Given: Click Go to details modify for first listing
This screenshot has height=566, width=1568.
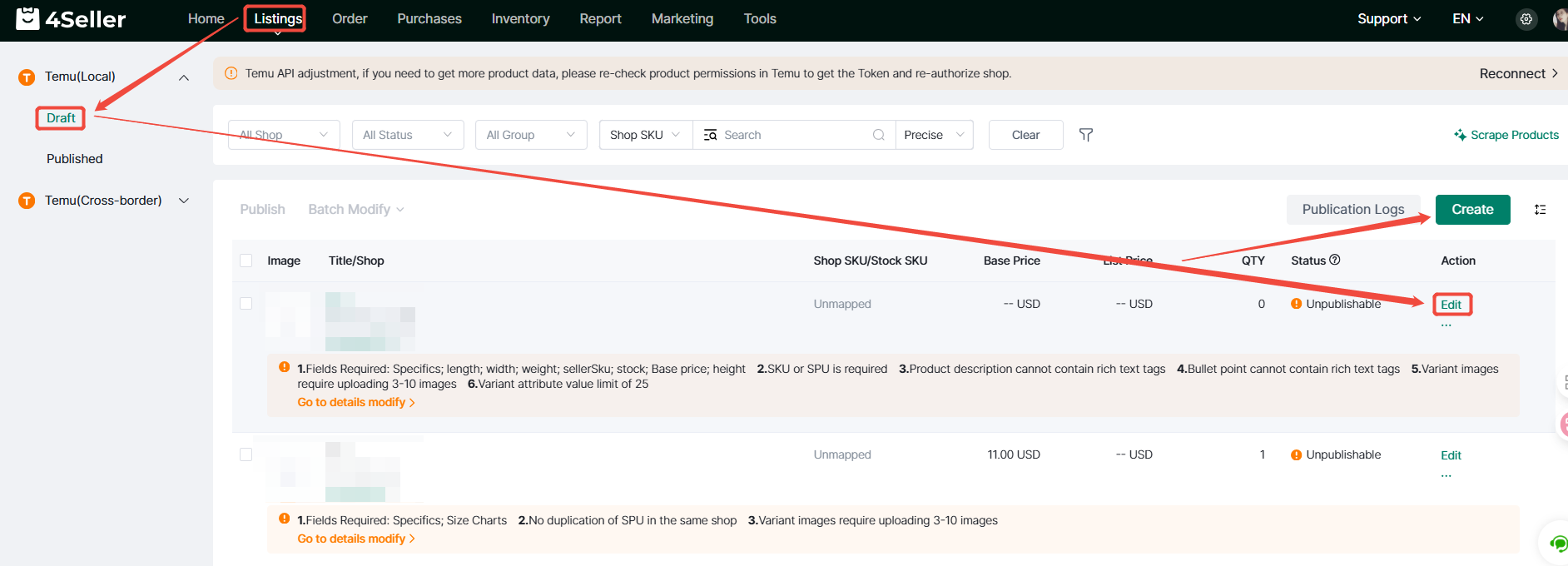Looking at the screenshot, I should [x=356, y=403].
